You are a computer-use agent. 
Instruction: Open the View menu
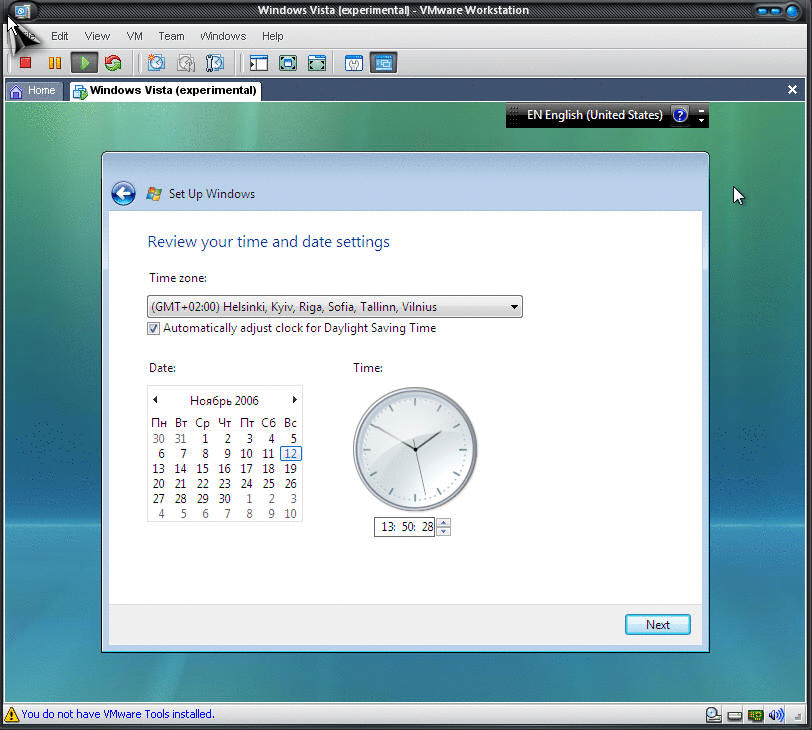coord(97,36)
